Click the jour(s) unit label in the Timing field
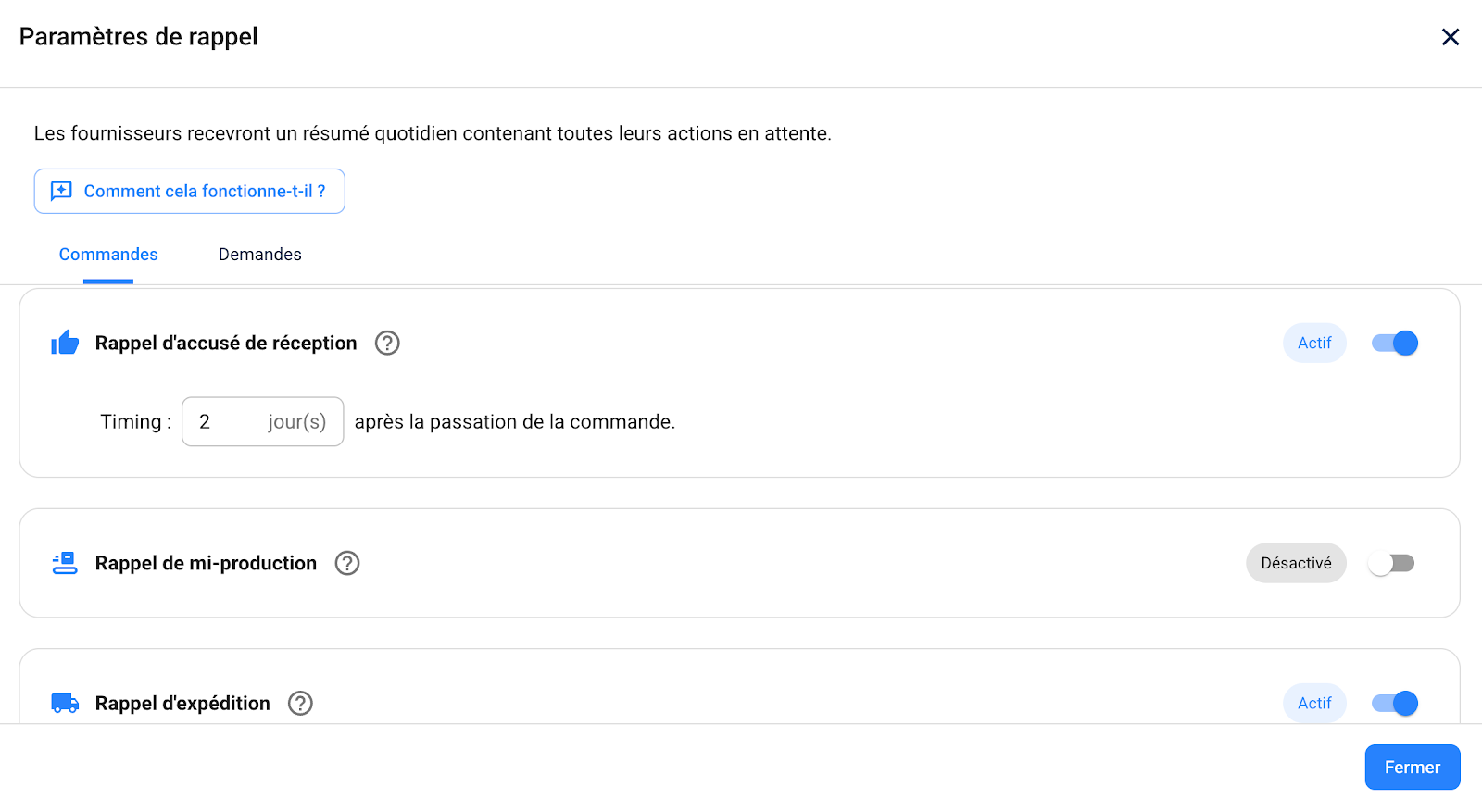Image resolution: width=1482 pixels, height=812 pixels. pyautogui.click(x=296, y=421)
